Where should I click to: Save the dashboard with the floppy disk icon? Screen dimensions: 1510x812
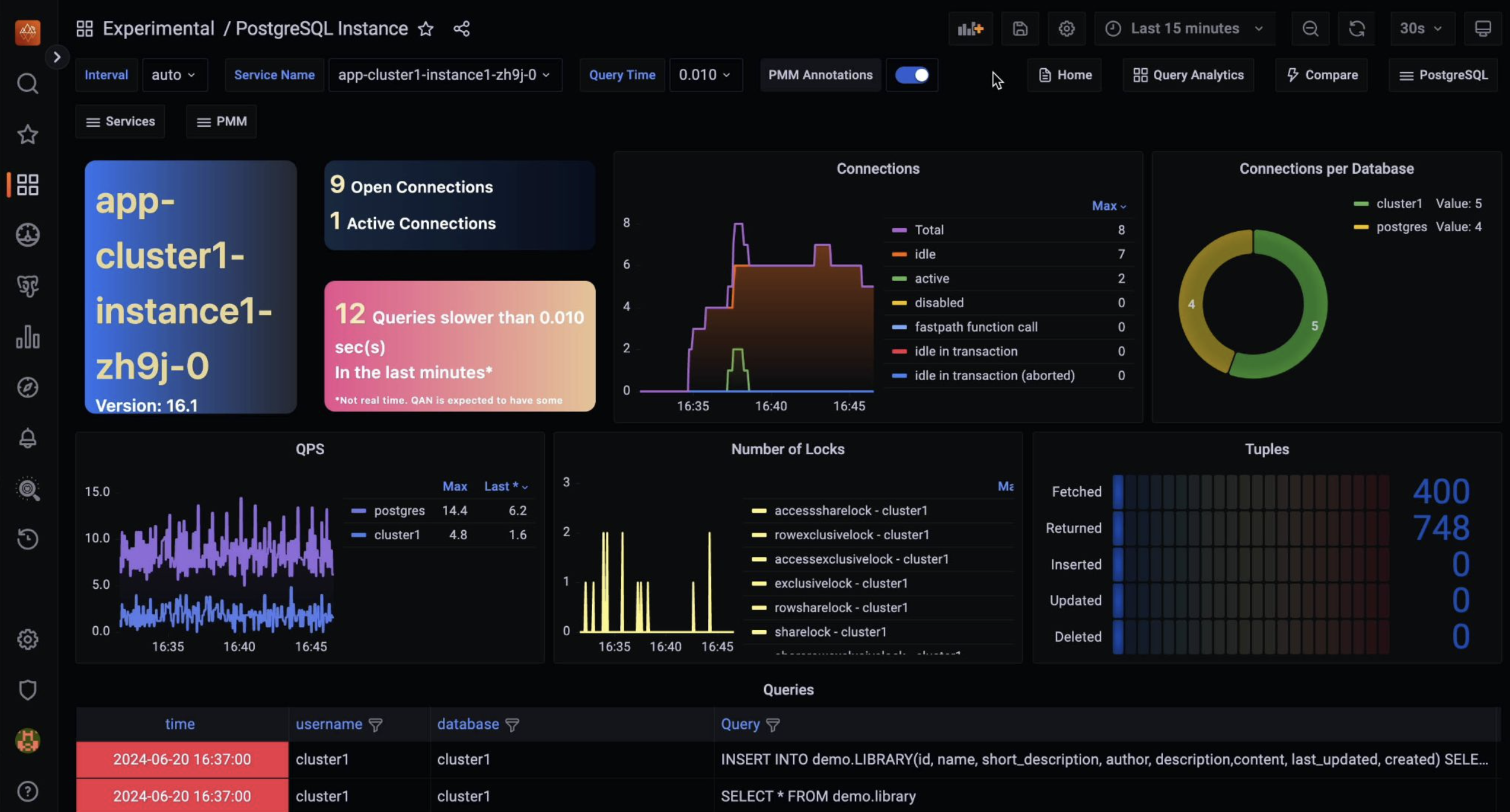pyautogui.click(x=1019, y=28)
